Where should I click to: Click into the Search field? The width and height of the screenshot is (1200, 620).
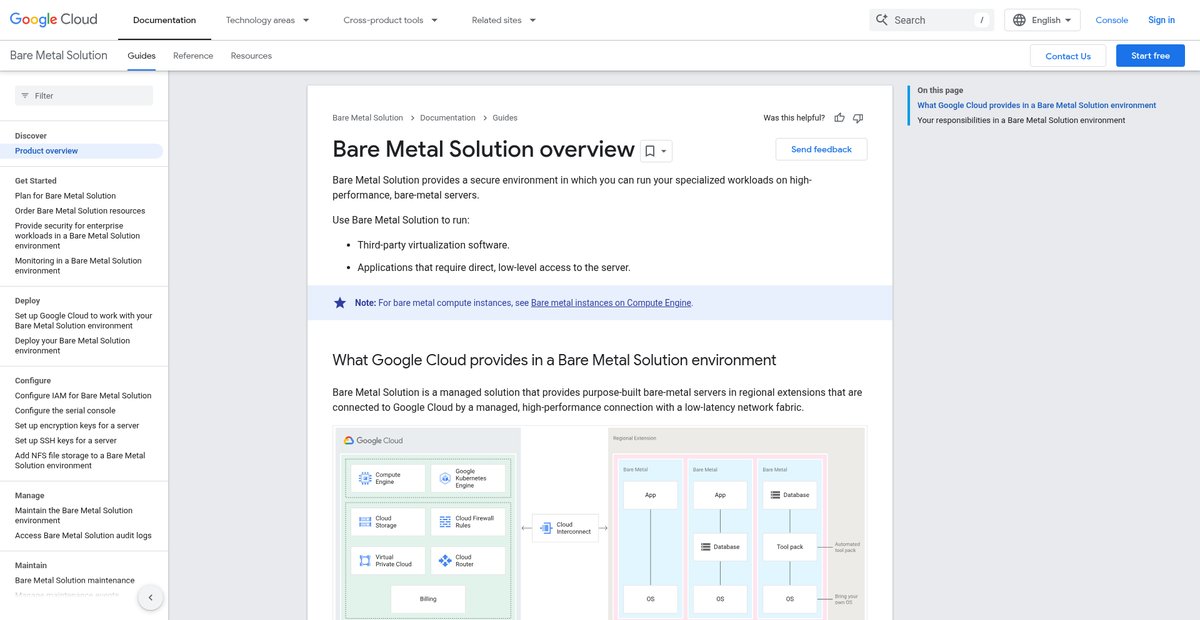931,20
